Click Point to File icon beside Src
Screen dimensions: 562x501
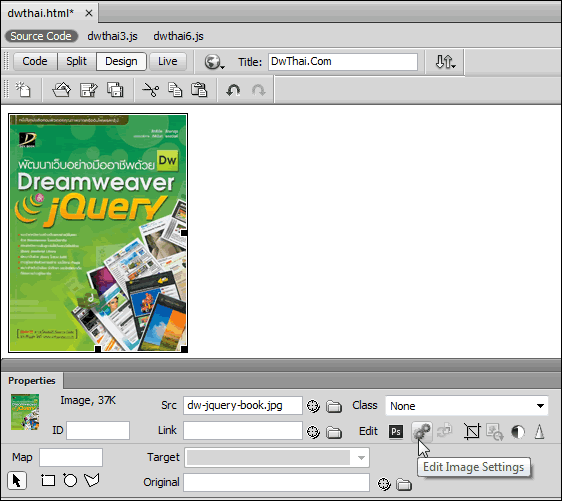313,406
